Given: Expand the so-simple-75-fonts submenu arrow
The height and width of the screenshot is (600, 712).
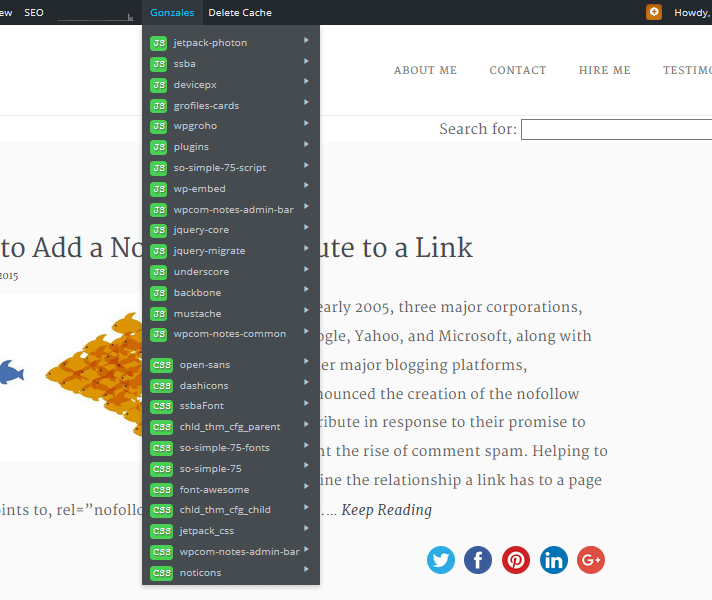Looking at the screenshot, I should (307, 445).
